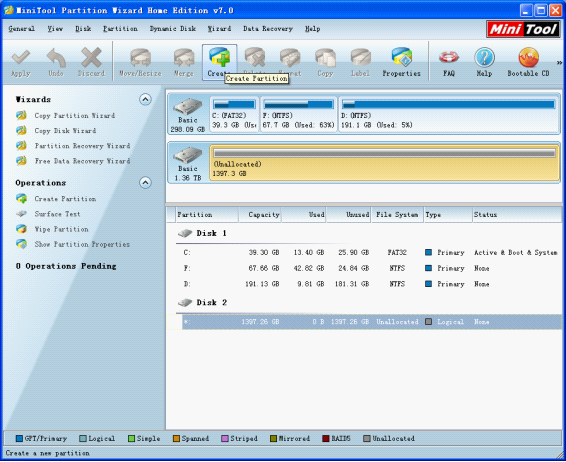This screenshot has height=462, width=566.
Task: Click the Spanned legend swatch
Action: 176,439
